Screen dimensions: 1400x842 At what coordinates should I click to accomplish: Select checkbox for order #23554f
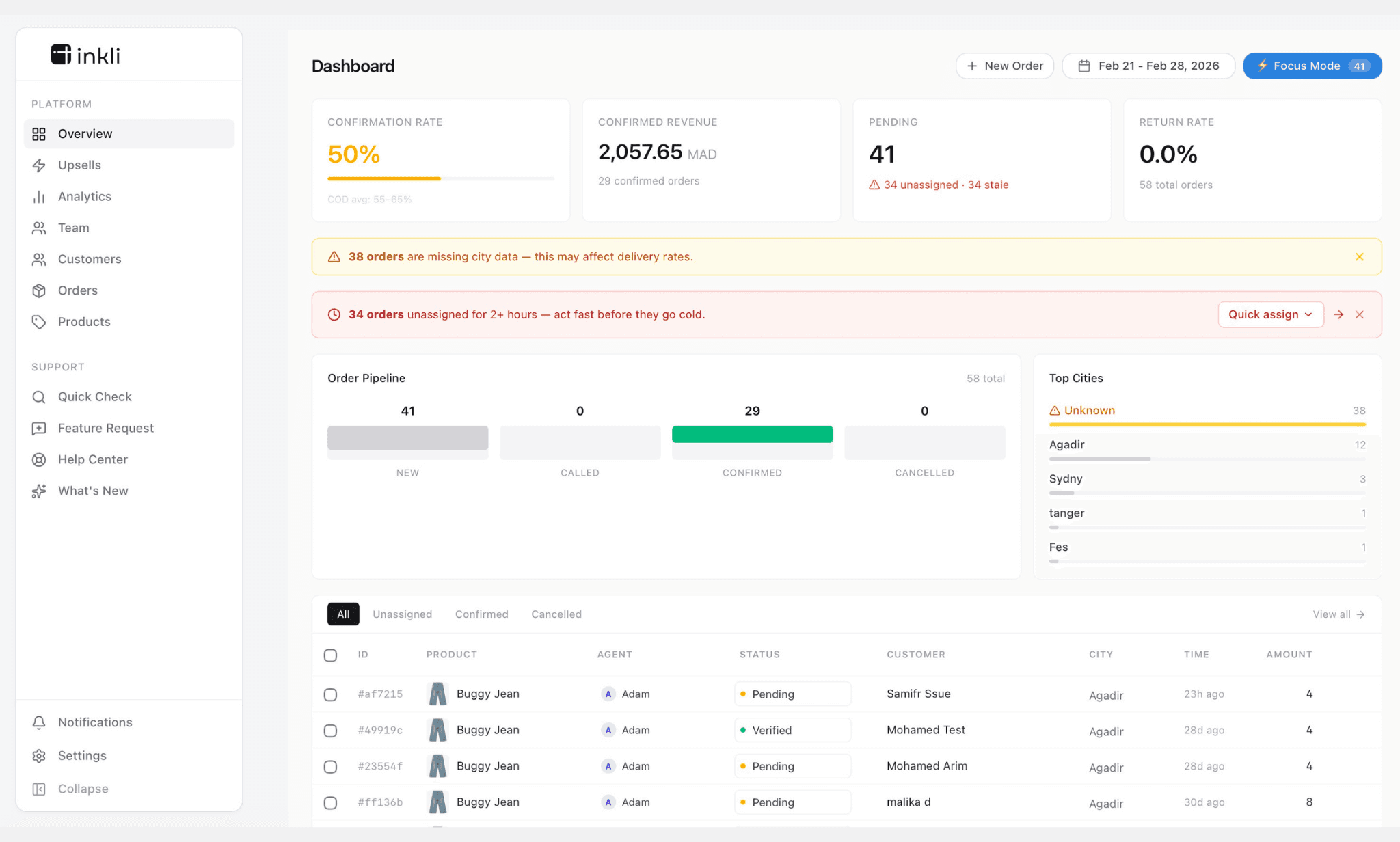(330, 767)
